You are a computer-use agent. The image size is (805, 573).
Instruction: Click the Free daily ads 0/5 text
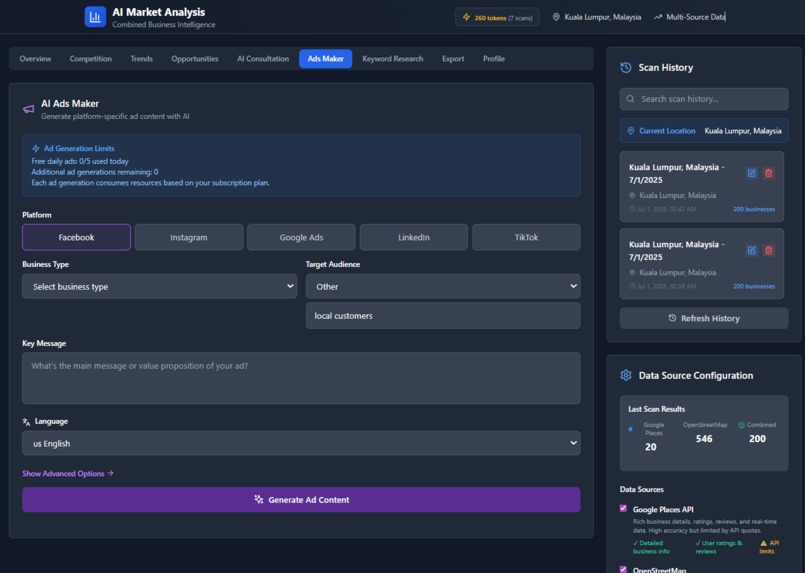80,161
